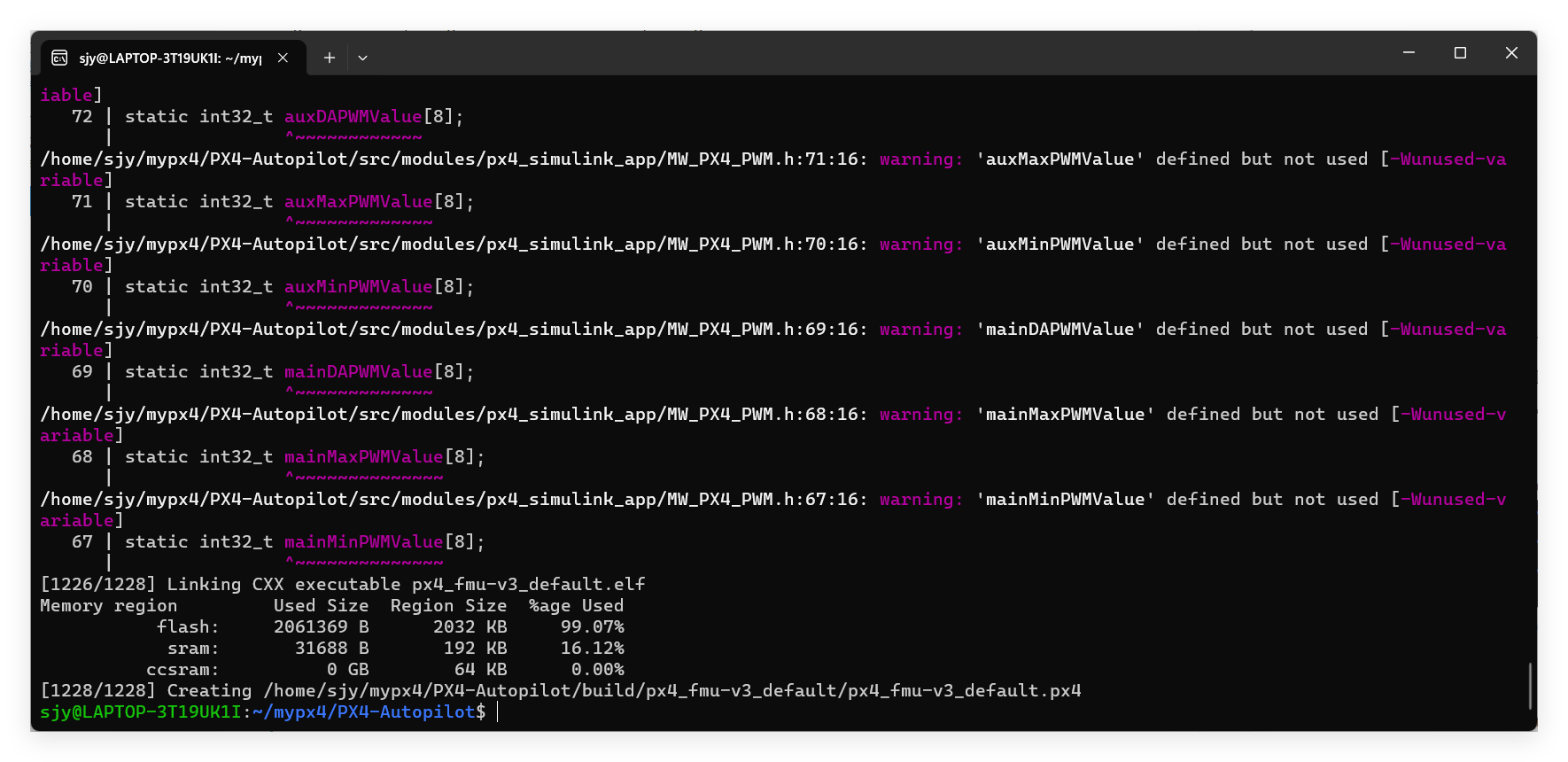
Task: Select the sjy@LAPTOP-3T19UK1I tab title
Action: (x=170, y=58)
